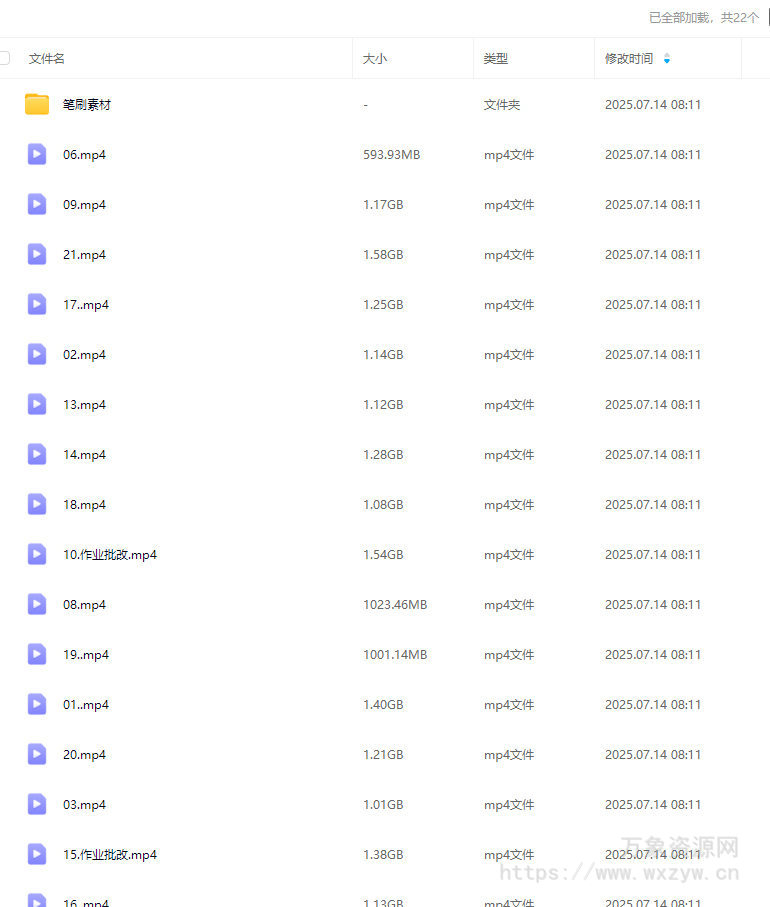This screenshot has height=907, width=770.
Task: Open the file named 13.mp4
Action: point(84,405)
